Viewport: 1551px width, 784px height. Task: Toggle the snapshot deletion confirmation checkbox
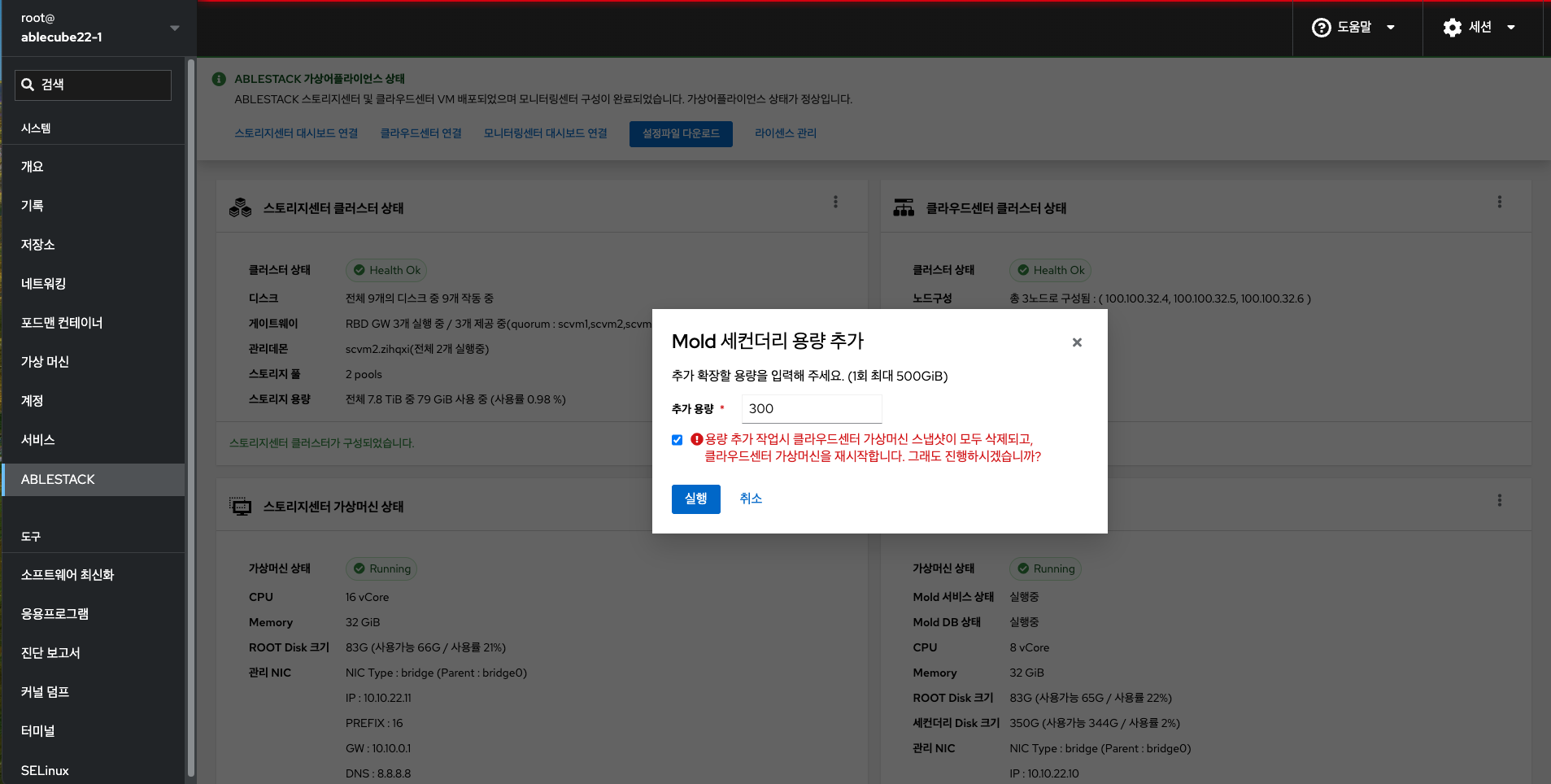click(677, 440)
